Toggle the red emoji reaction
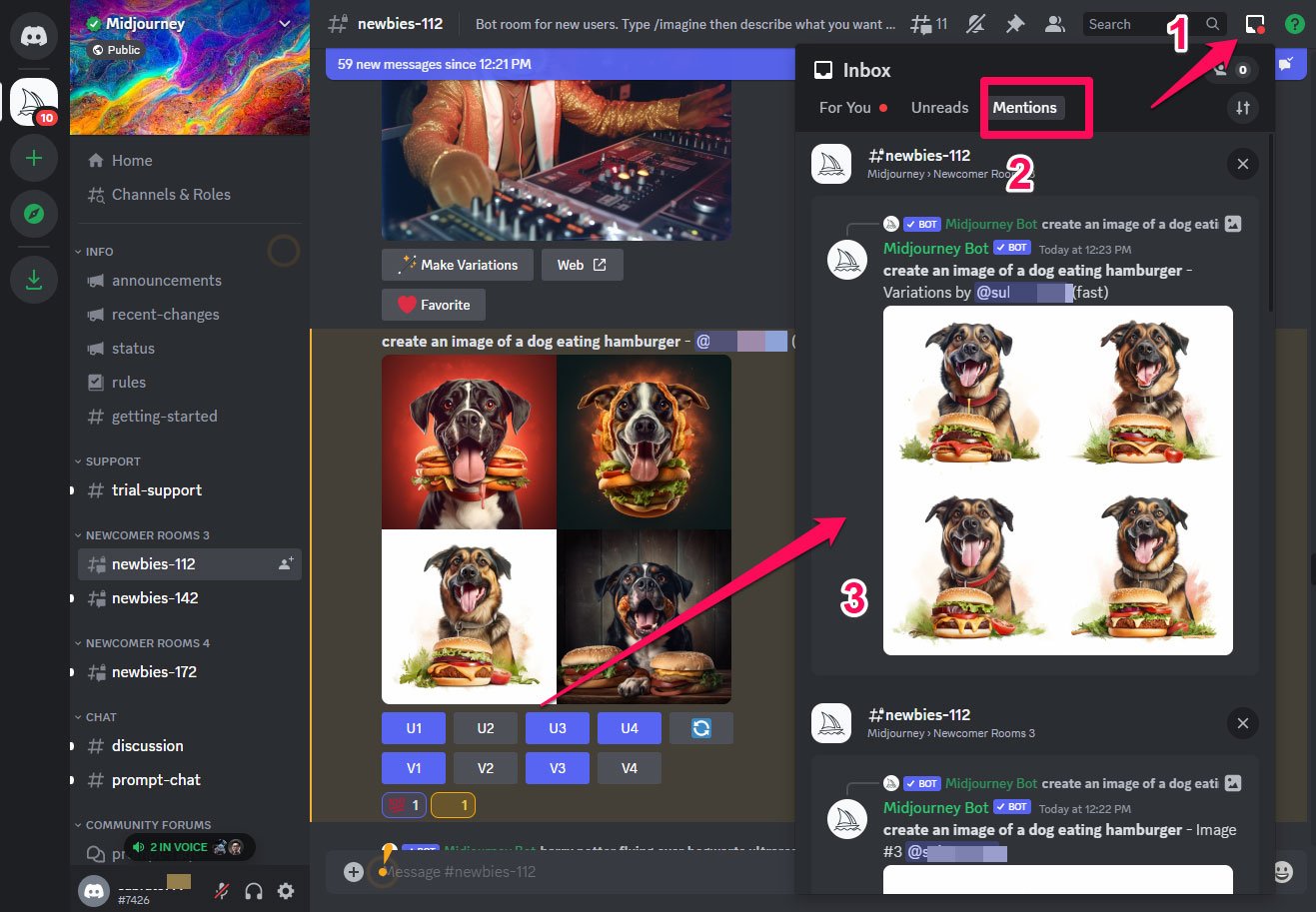The width and height of the screenshot is (1316, 912). (404, 805)
